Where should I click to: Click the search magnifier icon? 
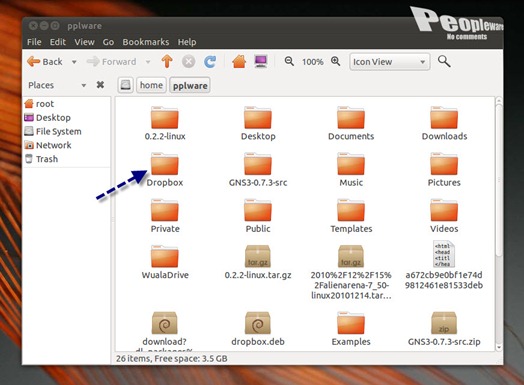[444, 61]
